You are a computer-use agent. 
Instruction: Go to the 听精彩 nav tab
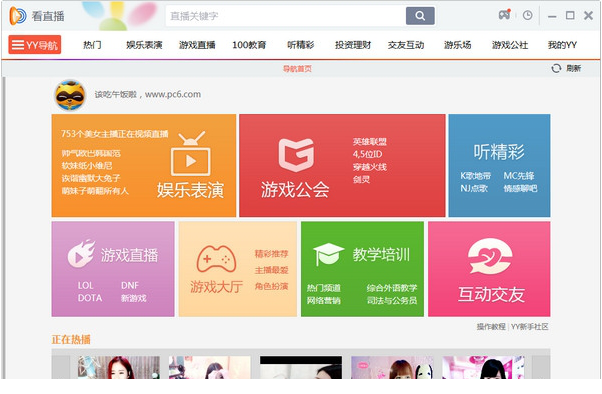pos(301,45)
